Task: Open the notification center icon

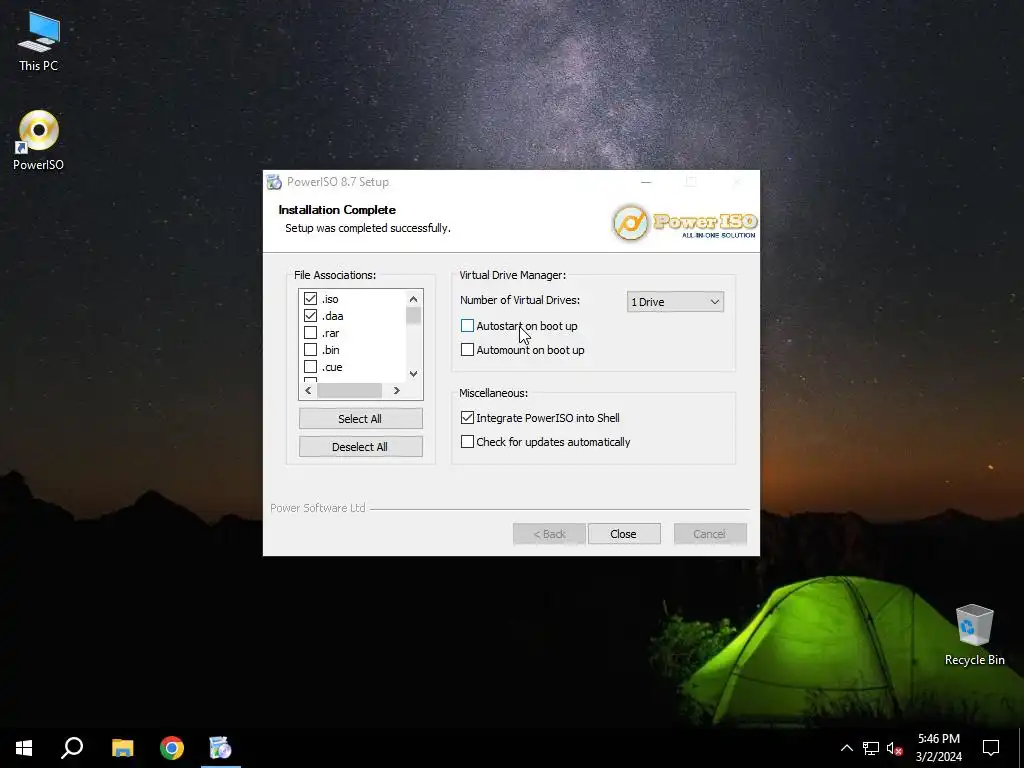Action: coord(991,748)
